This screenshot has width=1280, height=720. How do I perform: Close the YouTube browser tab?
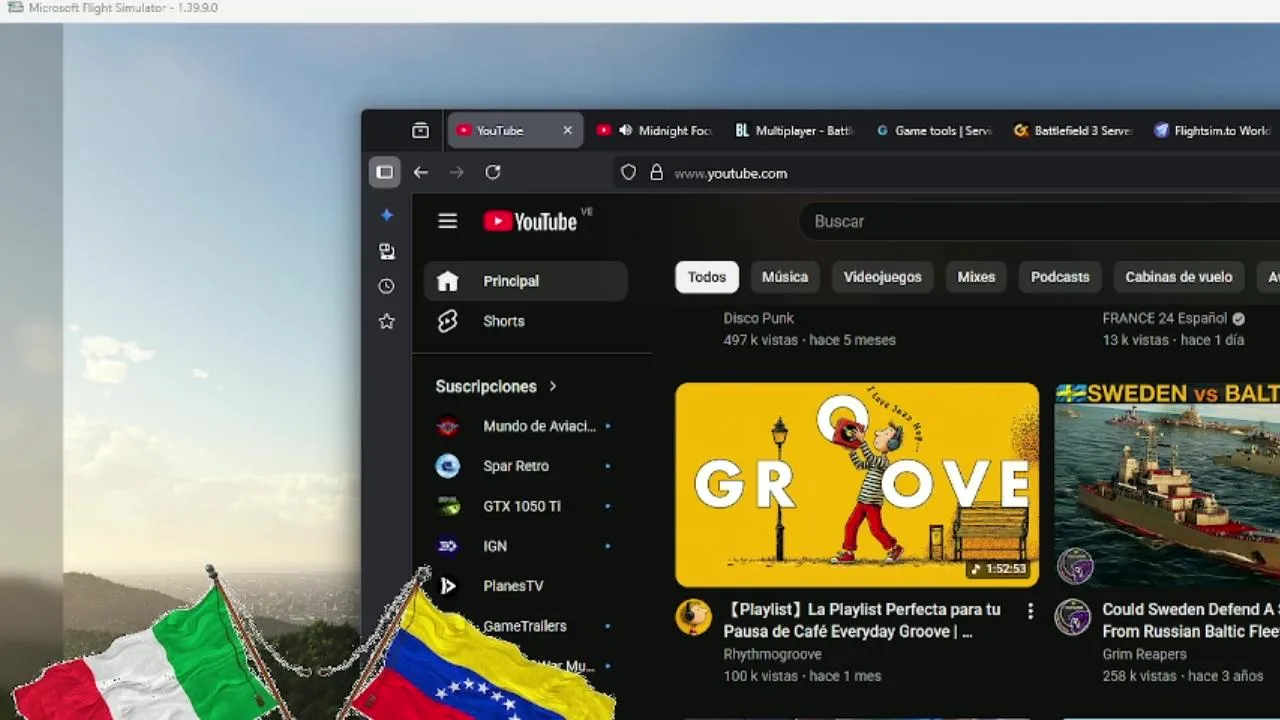coord(567,130)
